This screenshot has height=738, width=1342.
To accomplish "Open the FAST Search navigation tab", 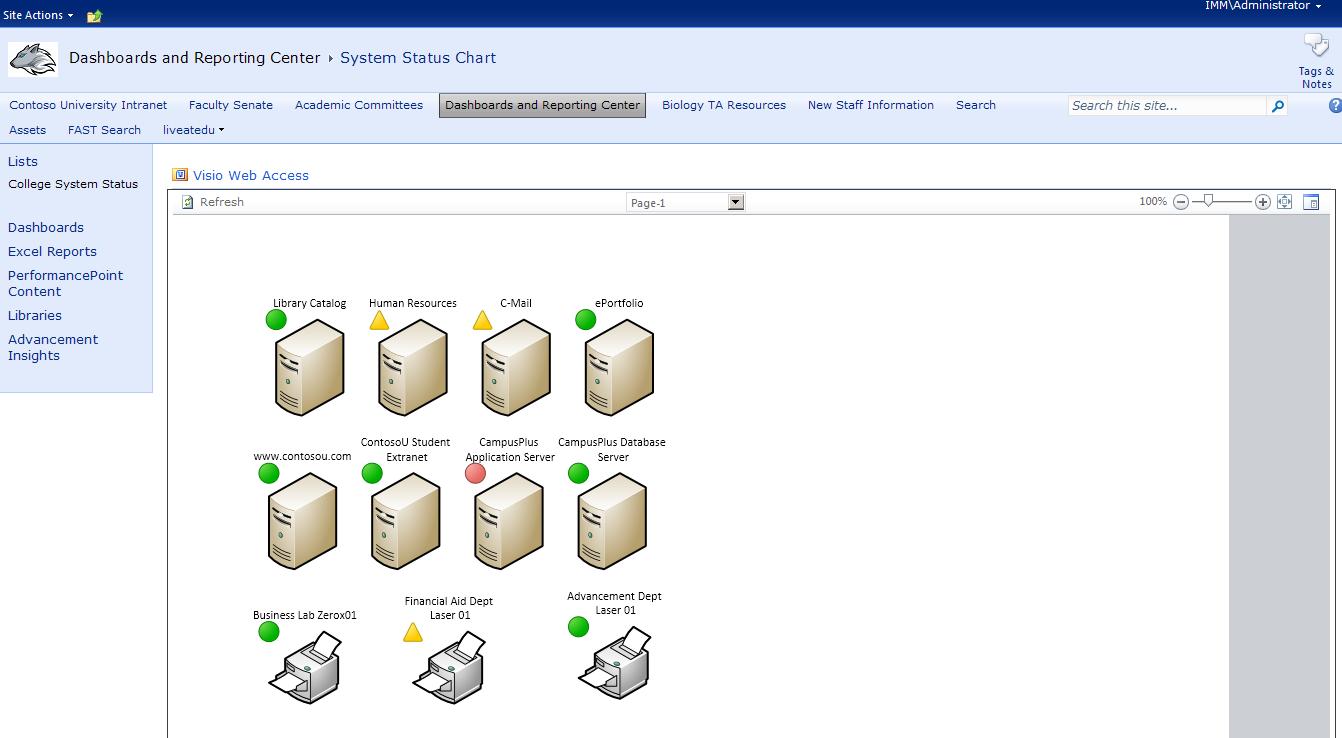I will (x=104, y=130).
